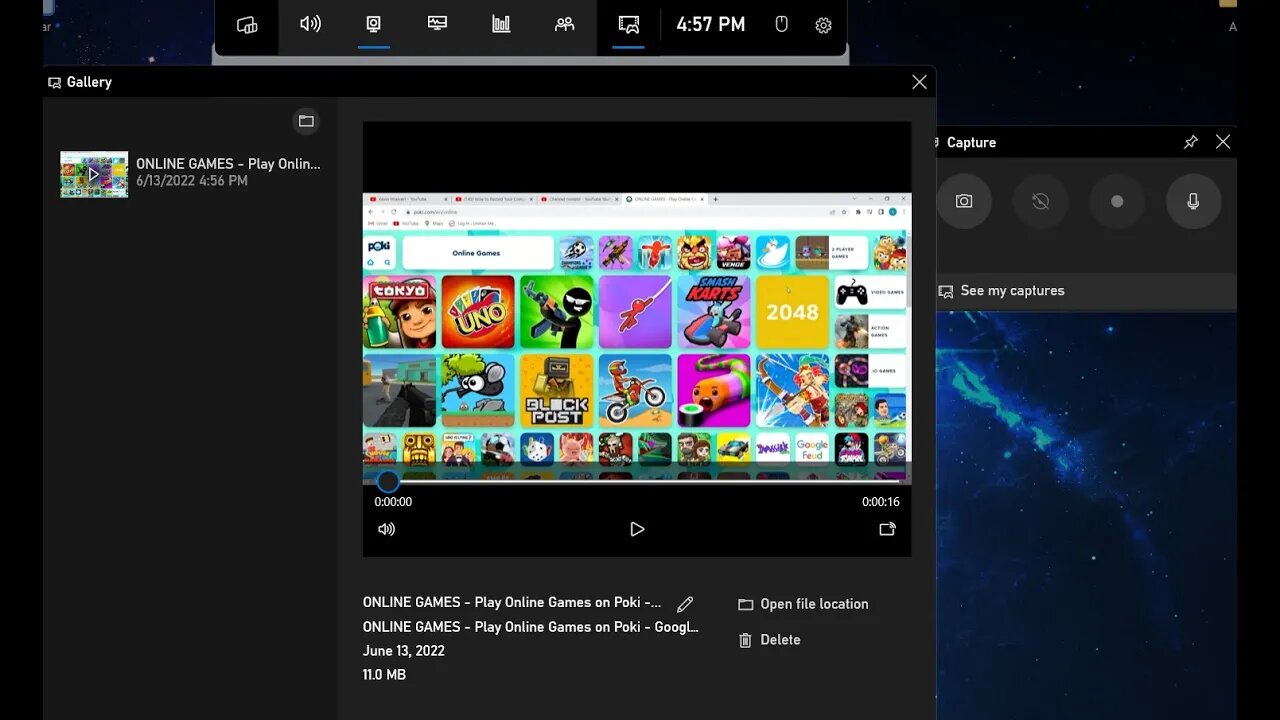1280x720 pixels.
Task: Open video in fullscreen expand icon
Action: 887,529
